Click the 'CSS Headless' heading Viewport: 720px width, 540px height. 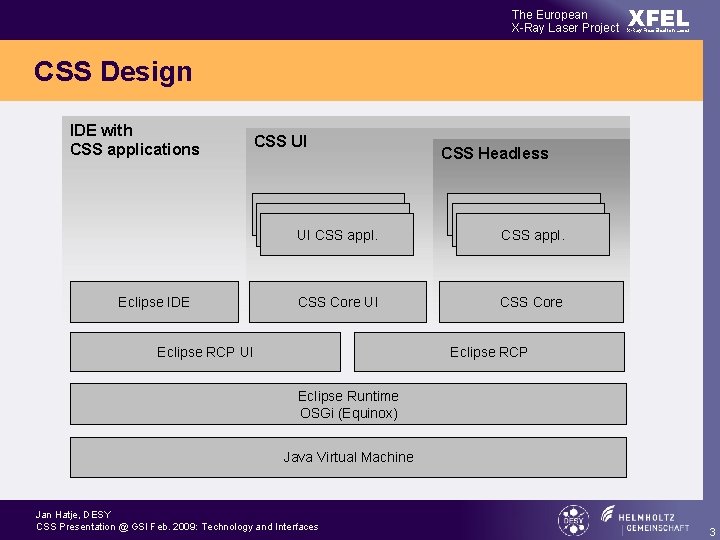point(495,153)
